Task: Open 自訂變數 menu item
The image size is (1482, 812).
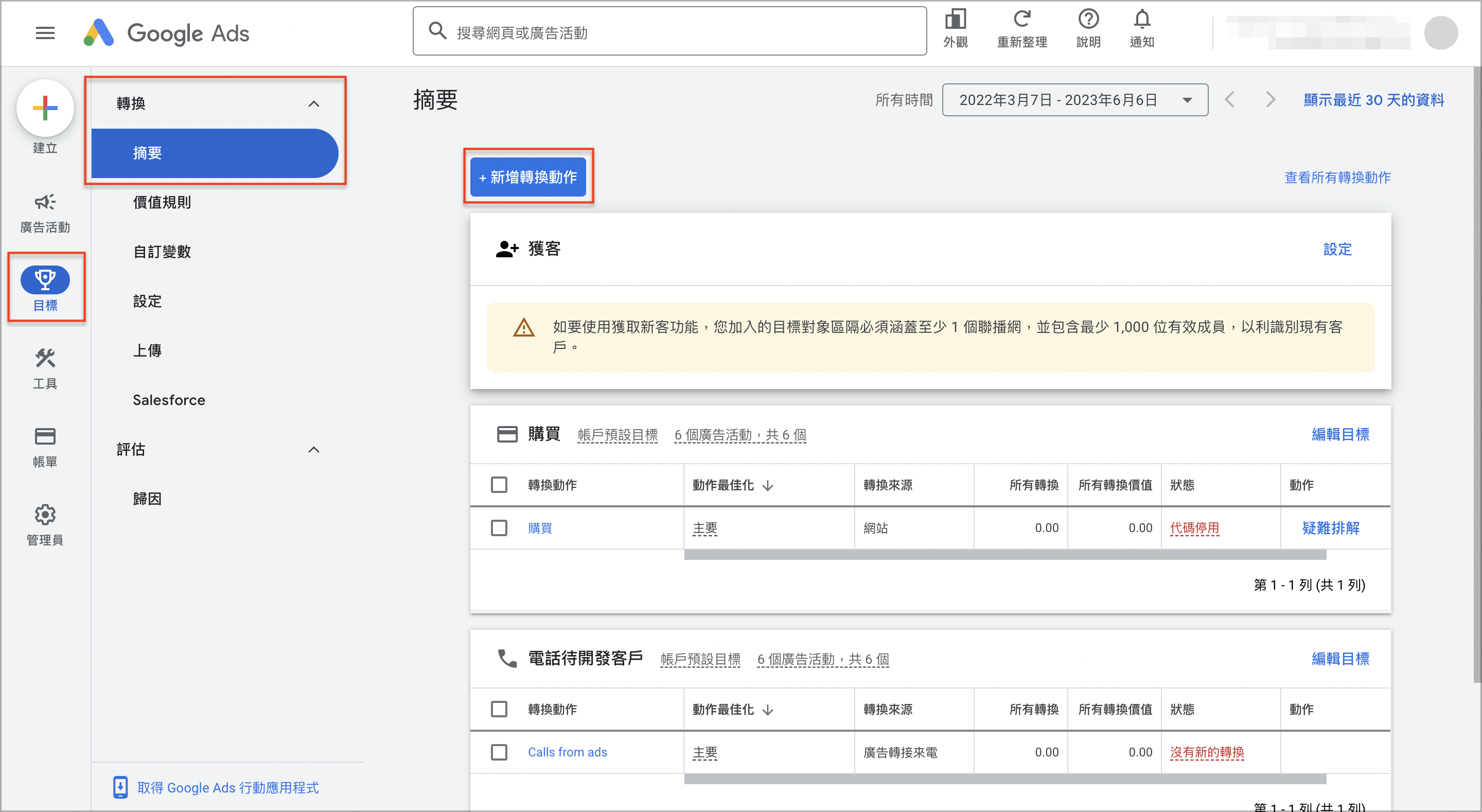Action: coord(162,252)
